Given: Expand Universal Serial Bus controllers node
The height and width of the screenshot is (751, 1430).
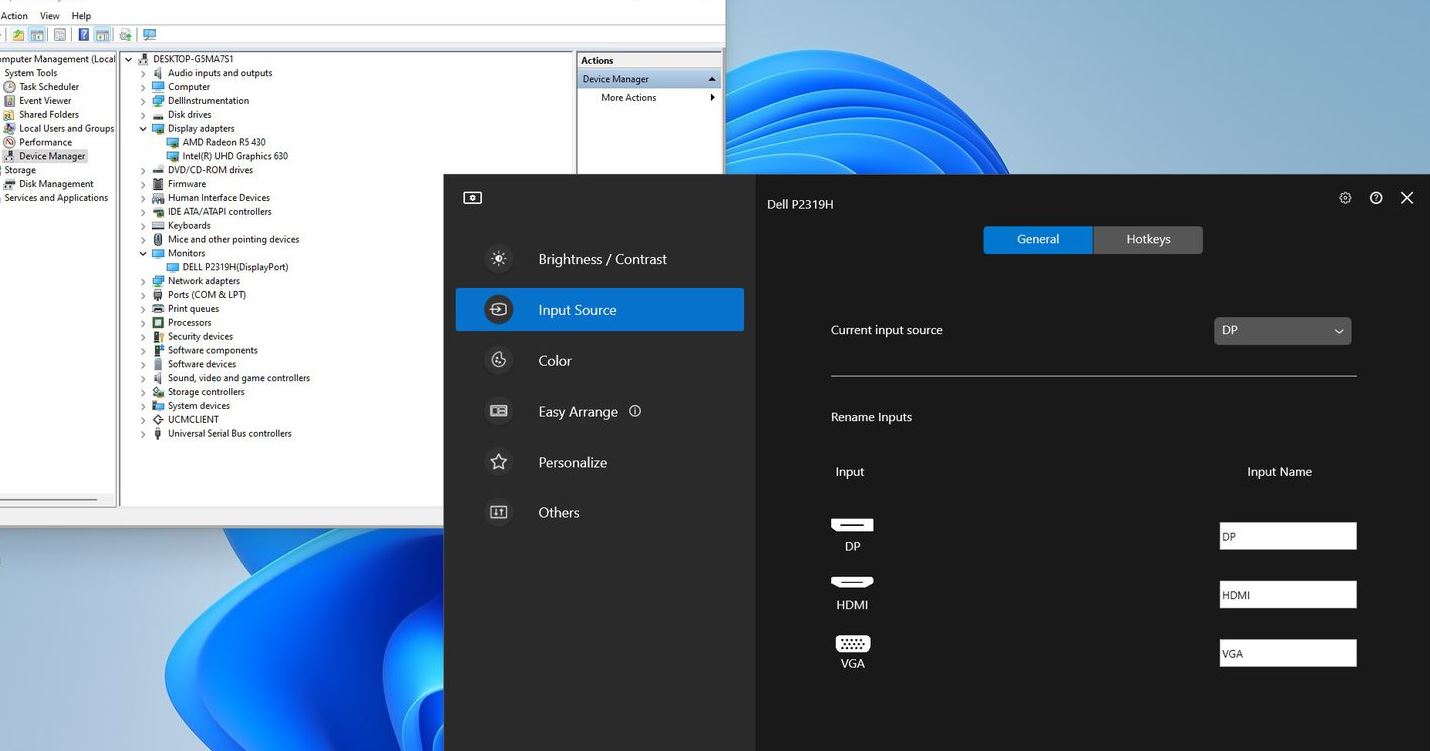Looking at the screenshot, I should tap(143, 434).
